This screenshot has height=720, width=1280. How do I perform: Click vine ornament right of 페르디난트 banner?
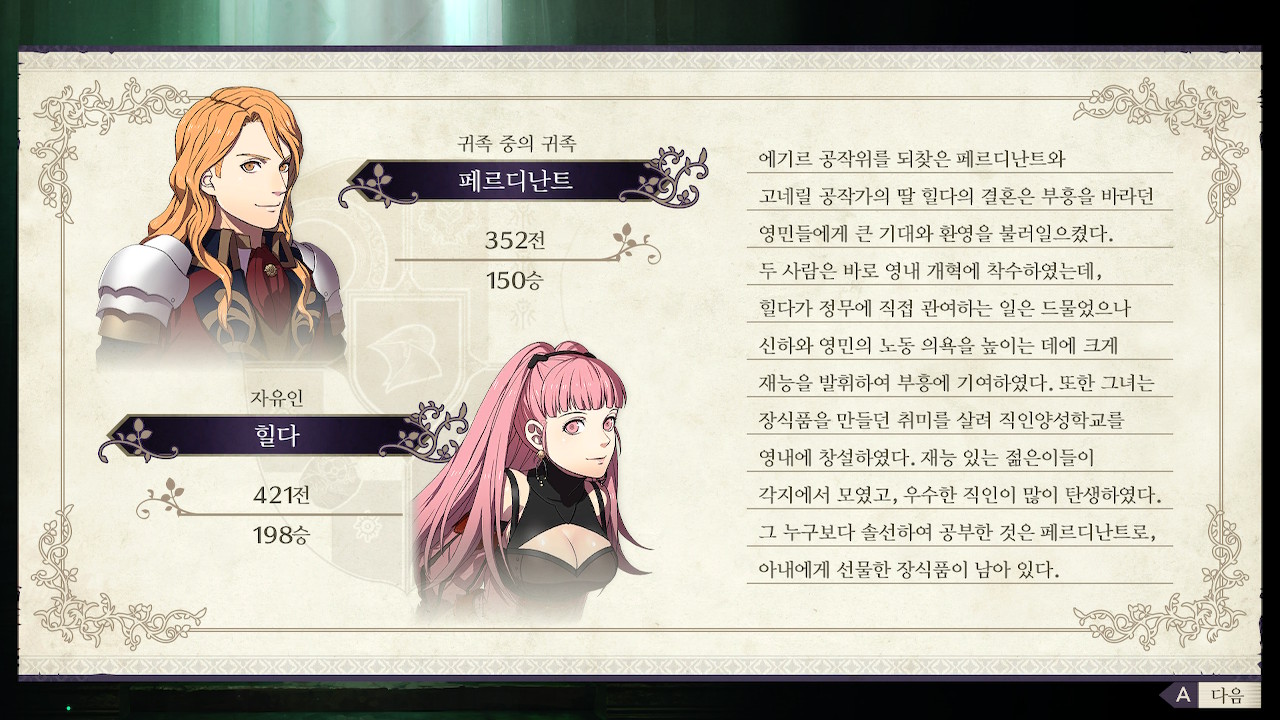point(678,175)
